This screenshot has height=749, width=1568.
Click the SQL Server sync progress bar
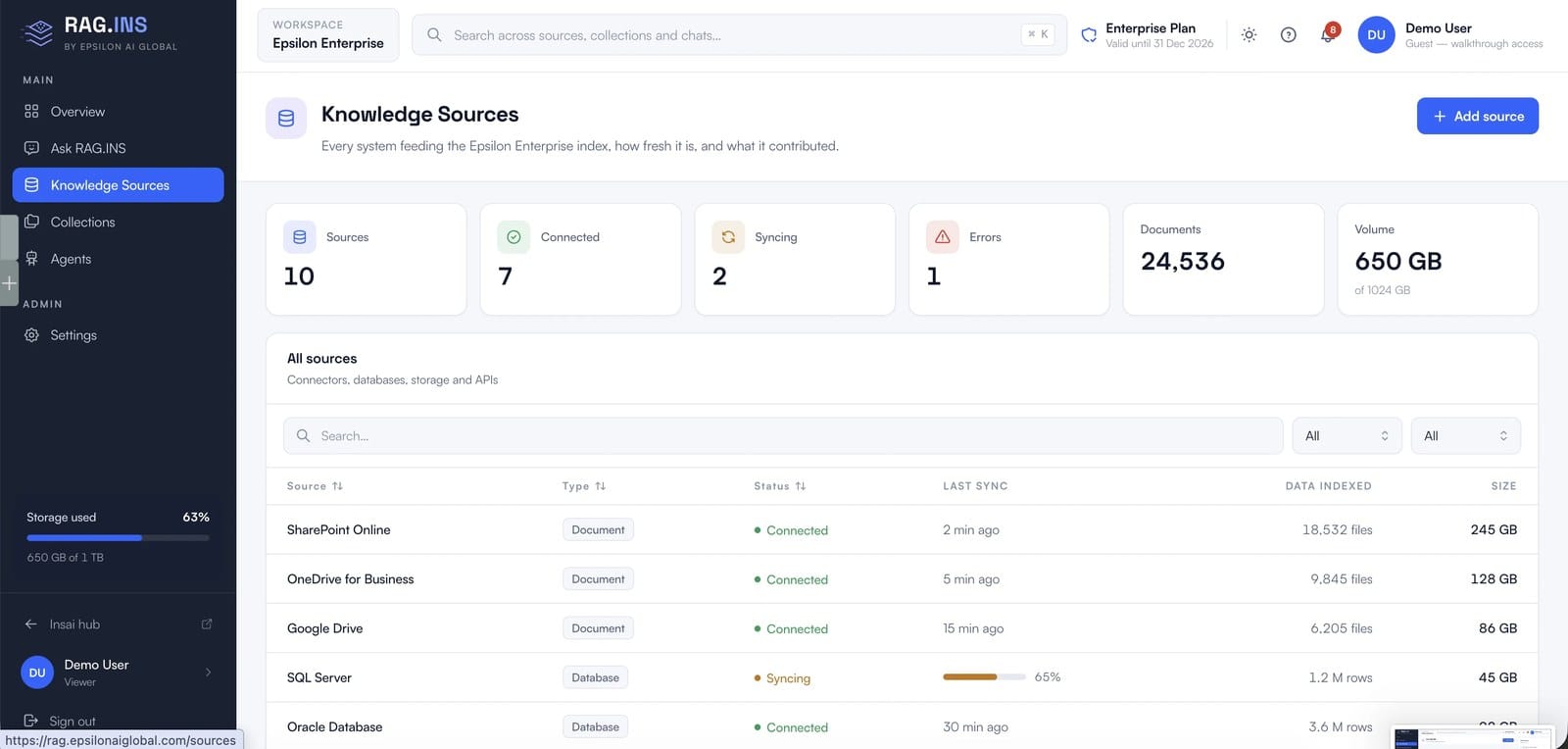[984, 677]
